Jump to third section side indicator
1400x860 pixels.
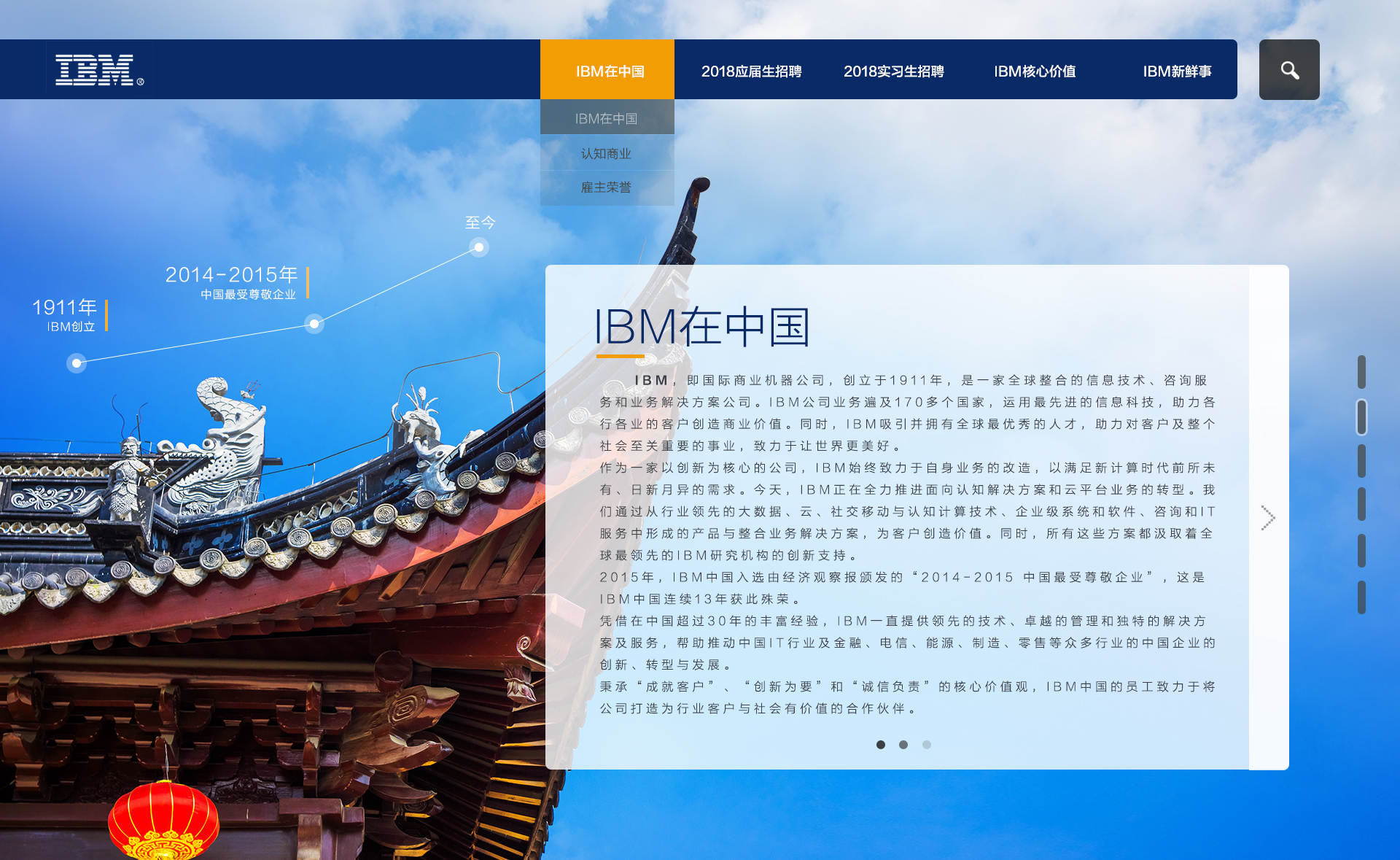[x=1361, y=461]
